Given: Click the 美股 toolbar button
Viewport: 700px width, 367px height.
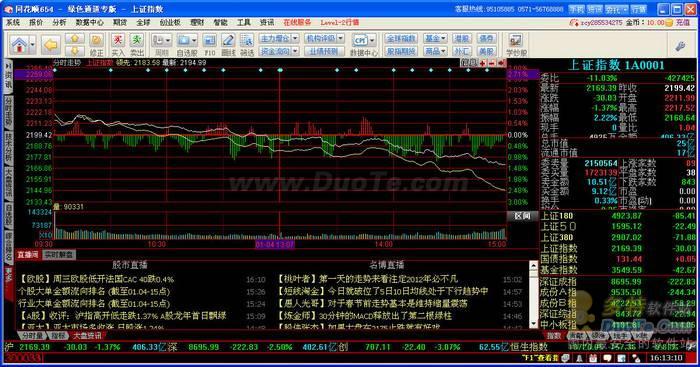Looking at the screenshot, I should click(486, 51).
